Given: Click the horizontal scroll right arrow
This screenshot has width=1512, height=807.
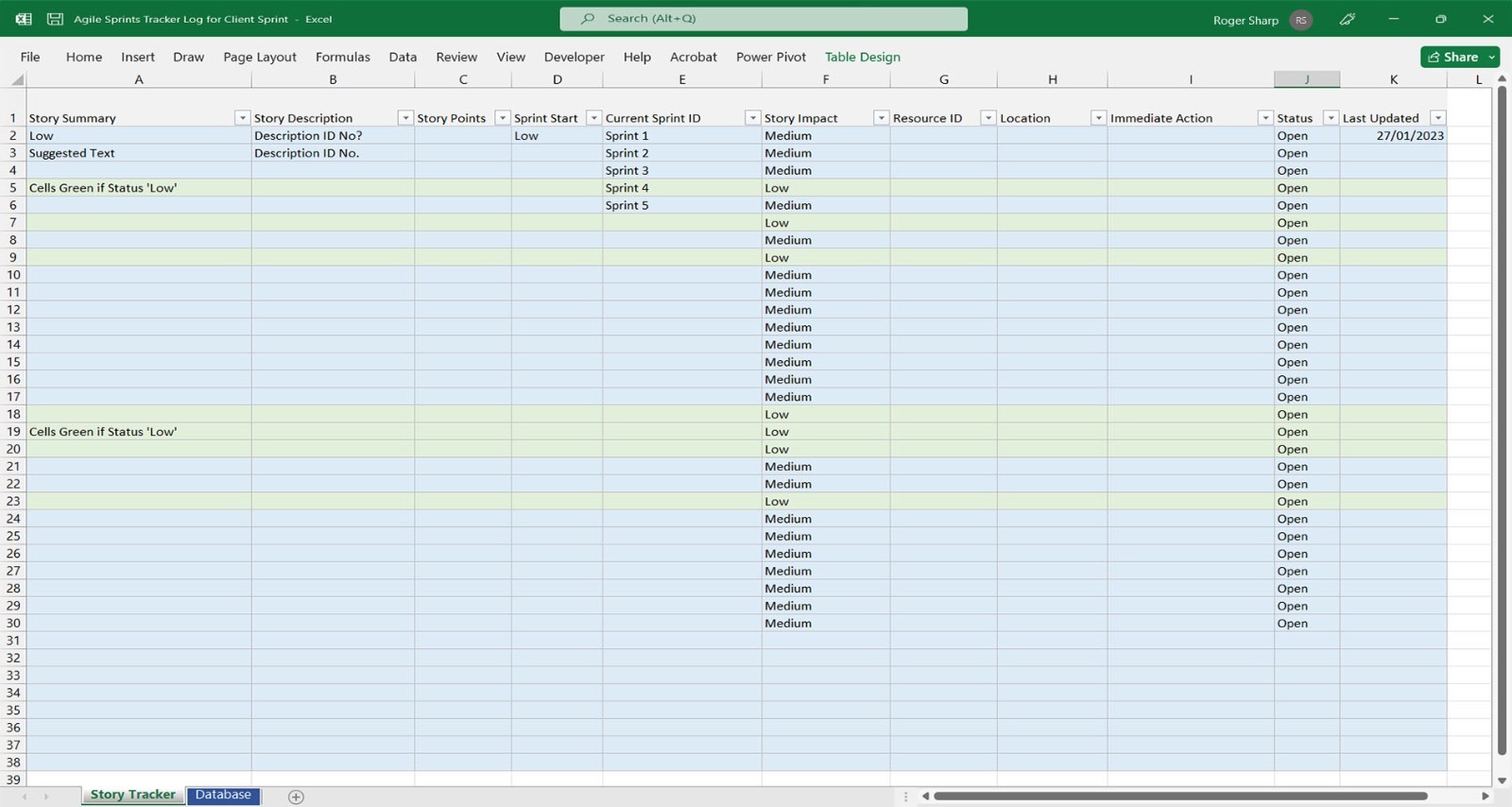Looking at the screenshot, I should click(x=1485, y=797).
